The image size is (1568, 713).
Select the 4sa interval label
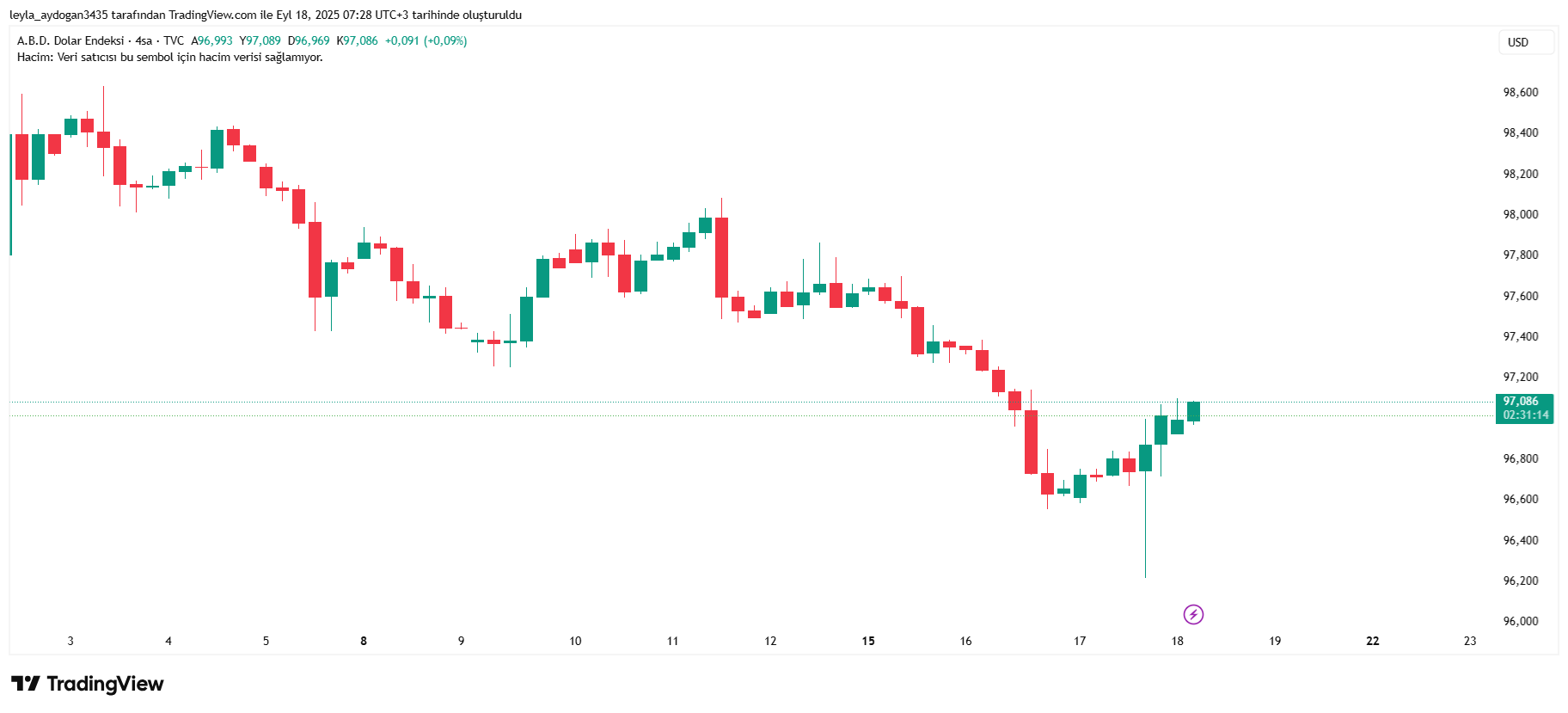144,40
